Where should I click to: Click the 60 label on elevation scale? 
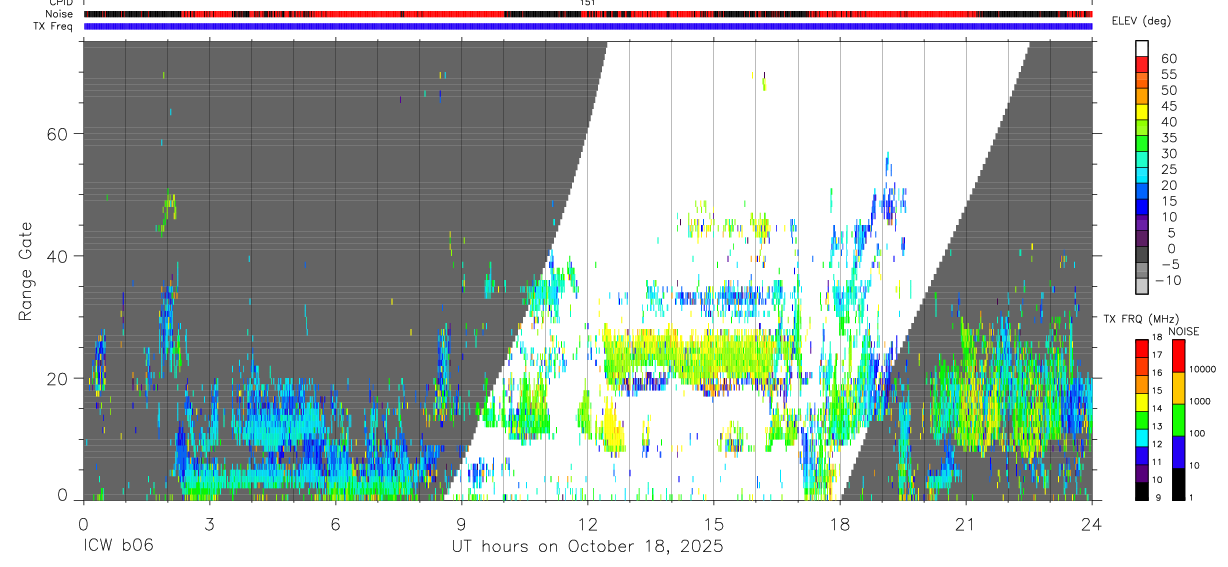[x=1168, y=58]
